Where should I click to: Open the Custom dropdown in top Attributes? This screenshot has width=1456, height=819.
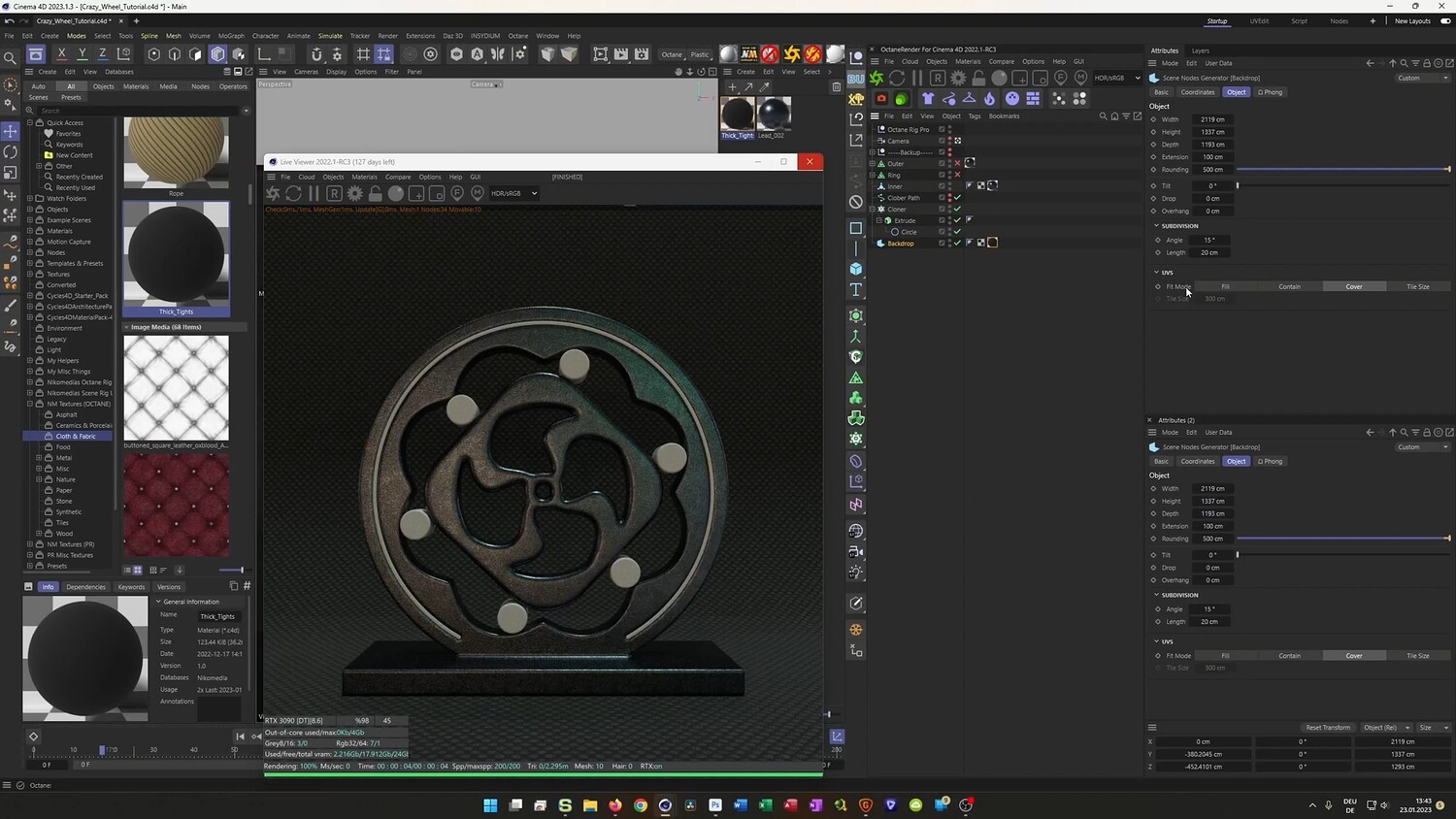(1423, 78)
